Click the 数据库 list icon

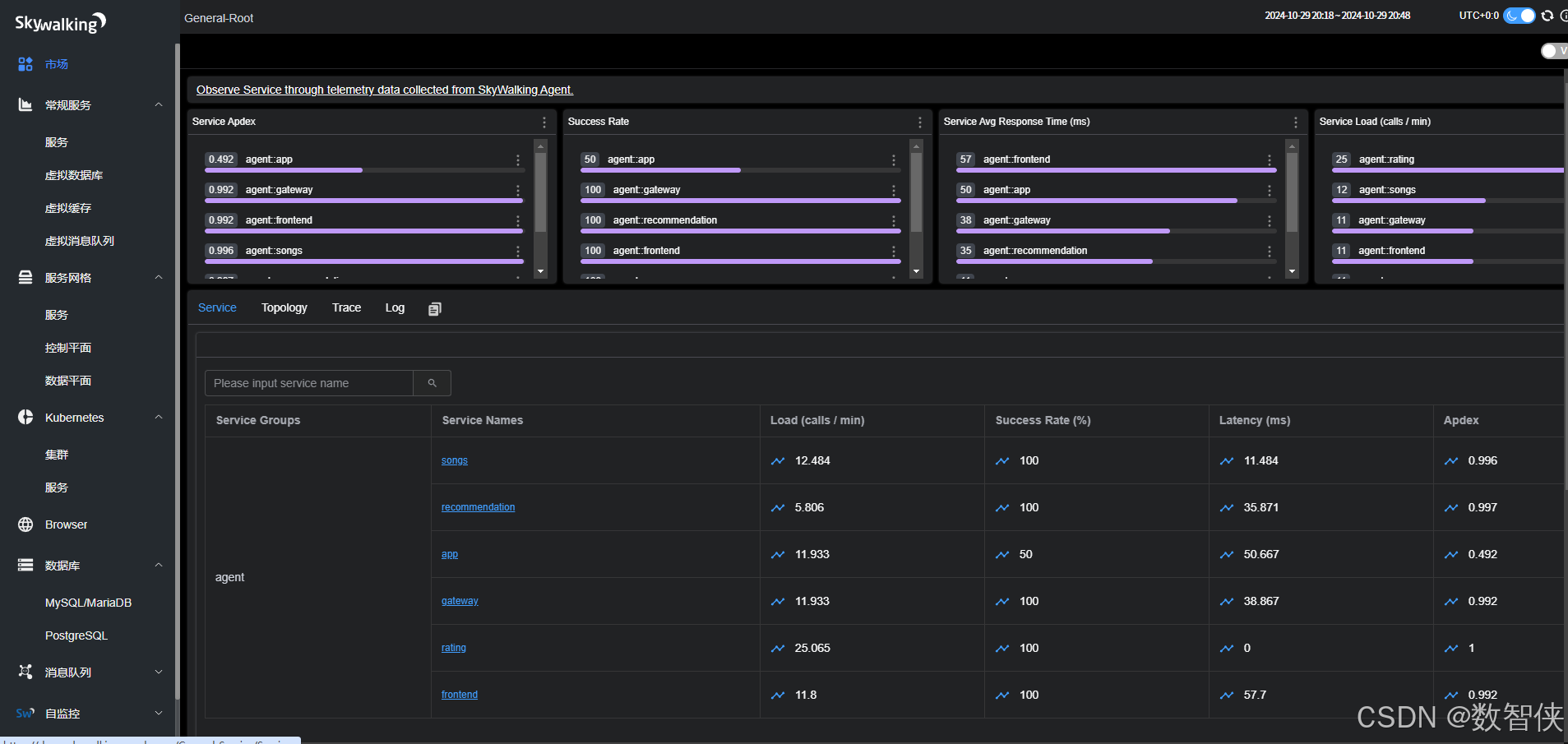pyautogui.click(x=25, y=566)
